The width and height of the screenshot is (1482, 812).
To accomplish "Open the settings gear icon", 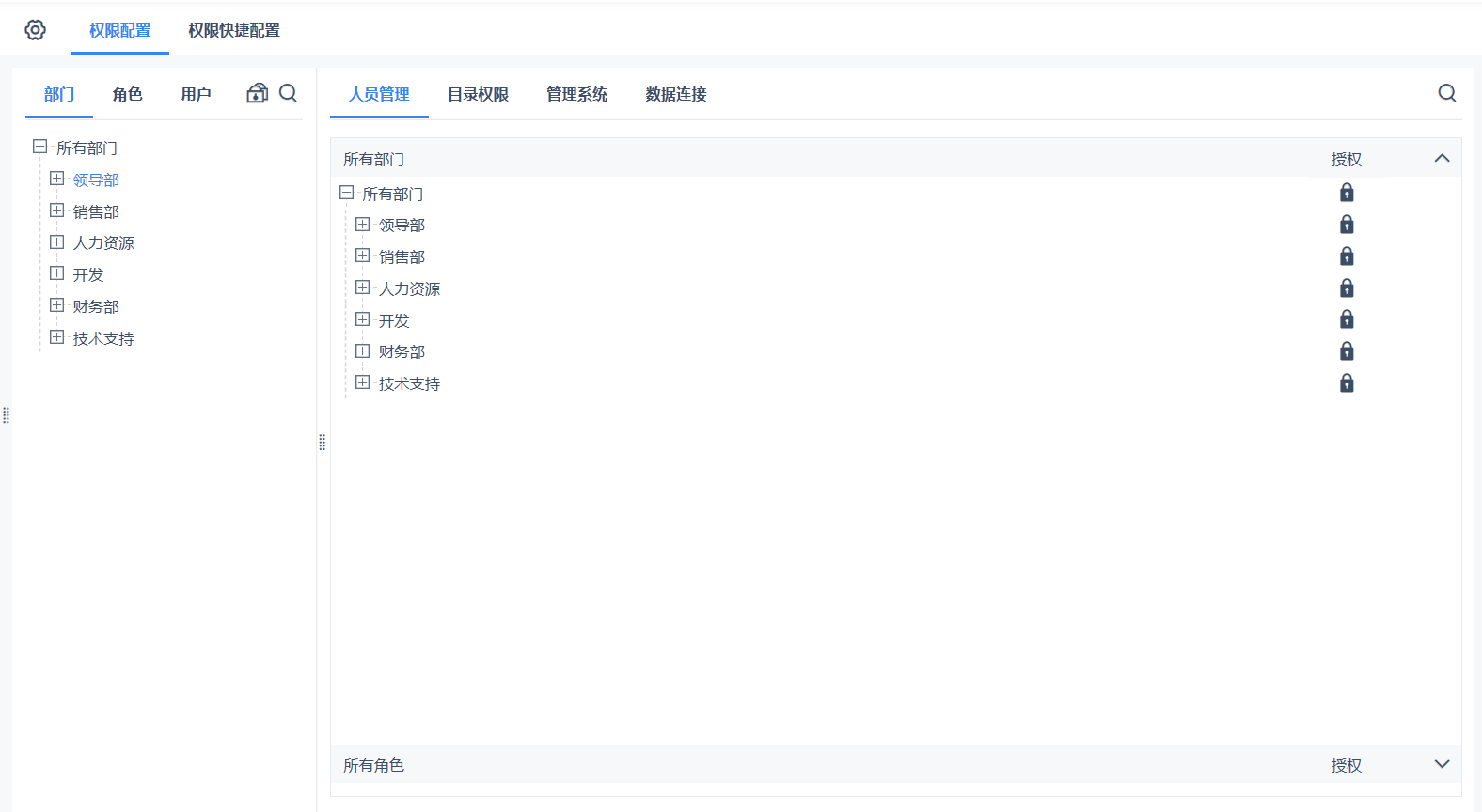I will (35, 30).
